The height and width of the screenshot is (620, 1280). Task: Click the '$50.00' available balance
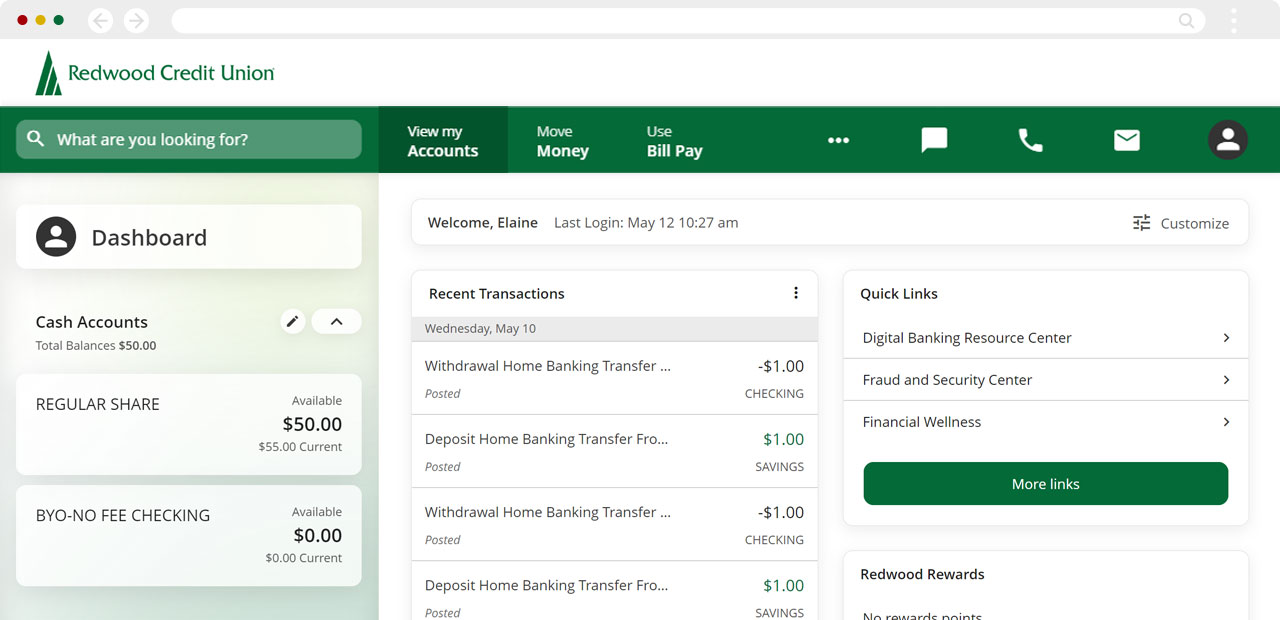coord(312,424)
